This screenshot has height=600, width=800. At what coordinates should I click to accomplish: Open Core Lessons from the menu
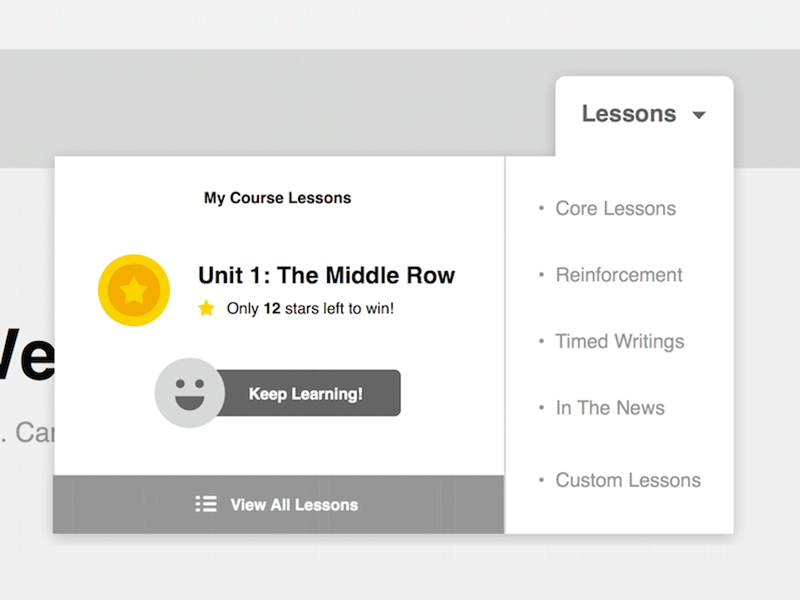click(616, 208)
